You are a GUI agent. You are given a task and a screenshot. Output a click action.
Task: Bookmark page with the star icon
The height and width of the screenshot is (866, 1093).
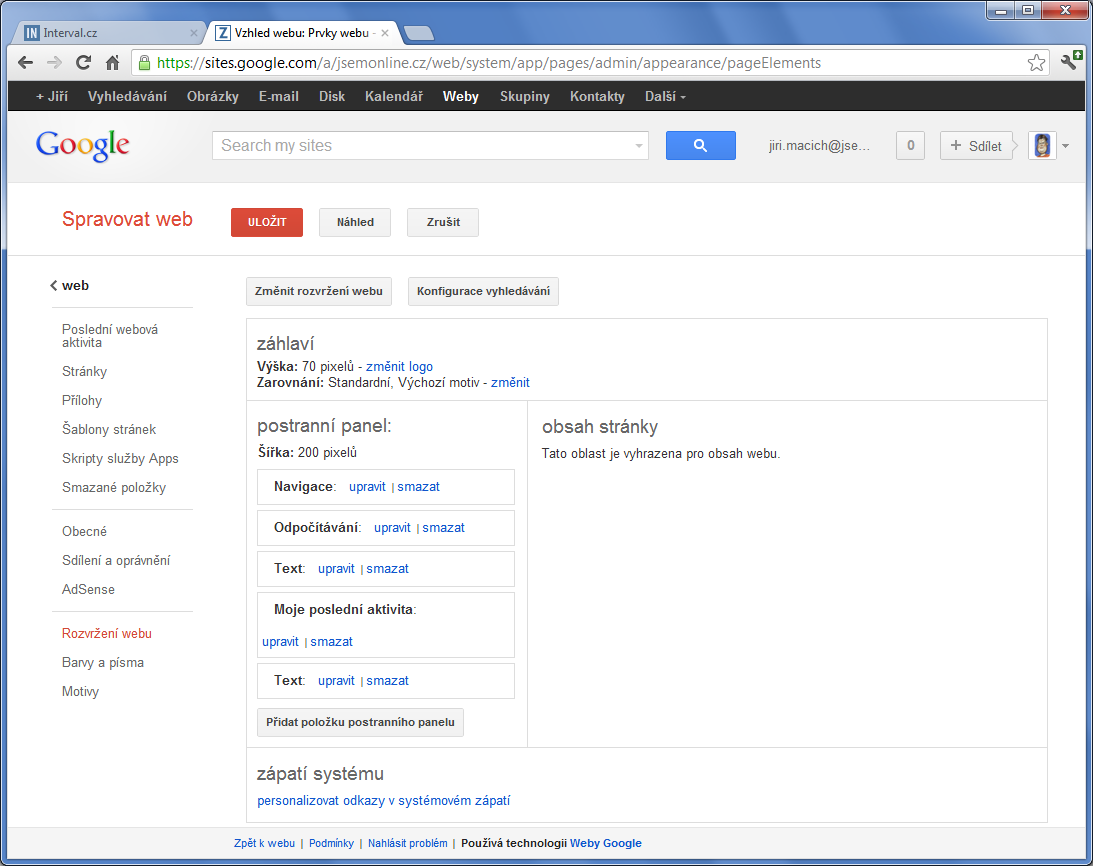[1036, 63]
